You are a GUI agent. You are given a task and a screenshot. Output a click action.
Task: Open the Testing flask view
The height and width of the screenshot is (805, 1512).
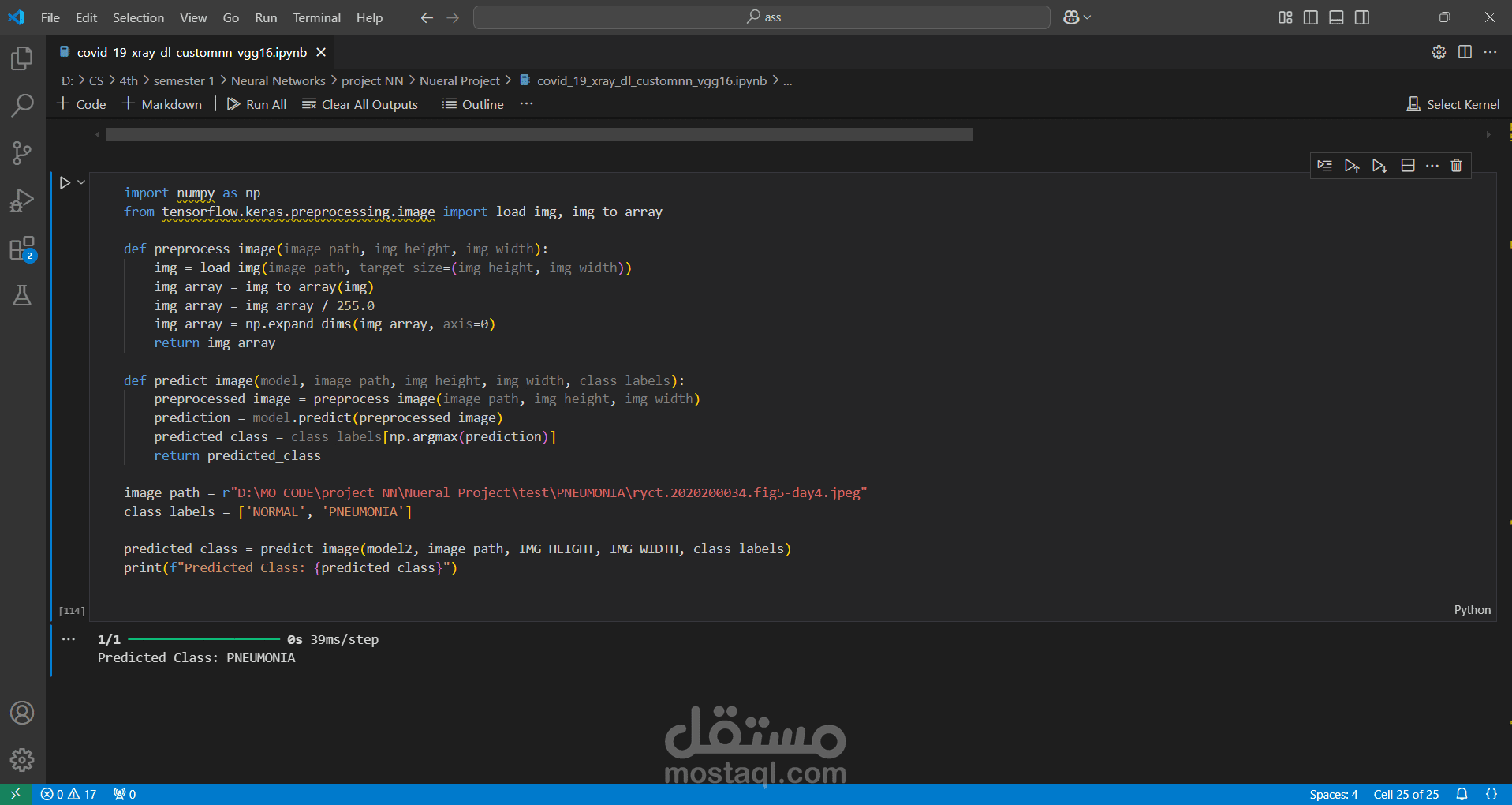point(22,296)
